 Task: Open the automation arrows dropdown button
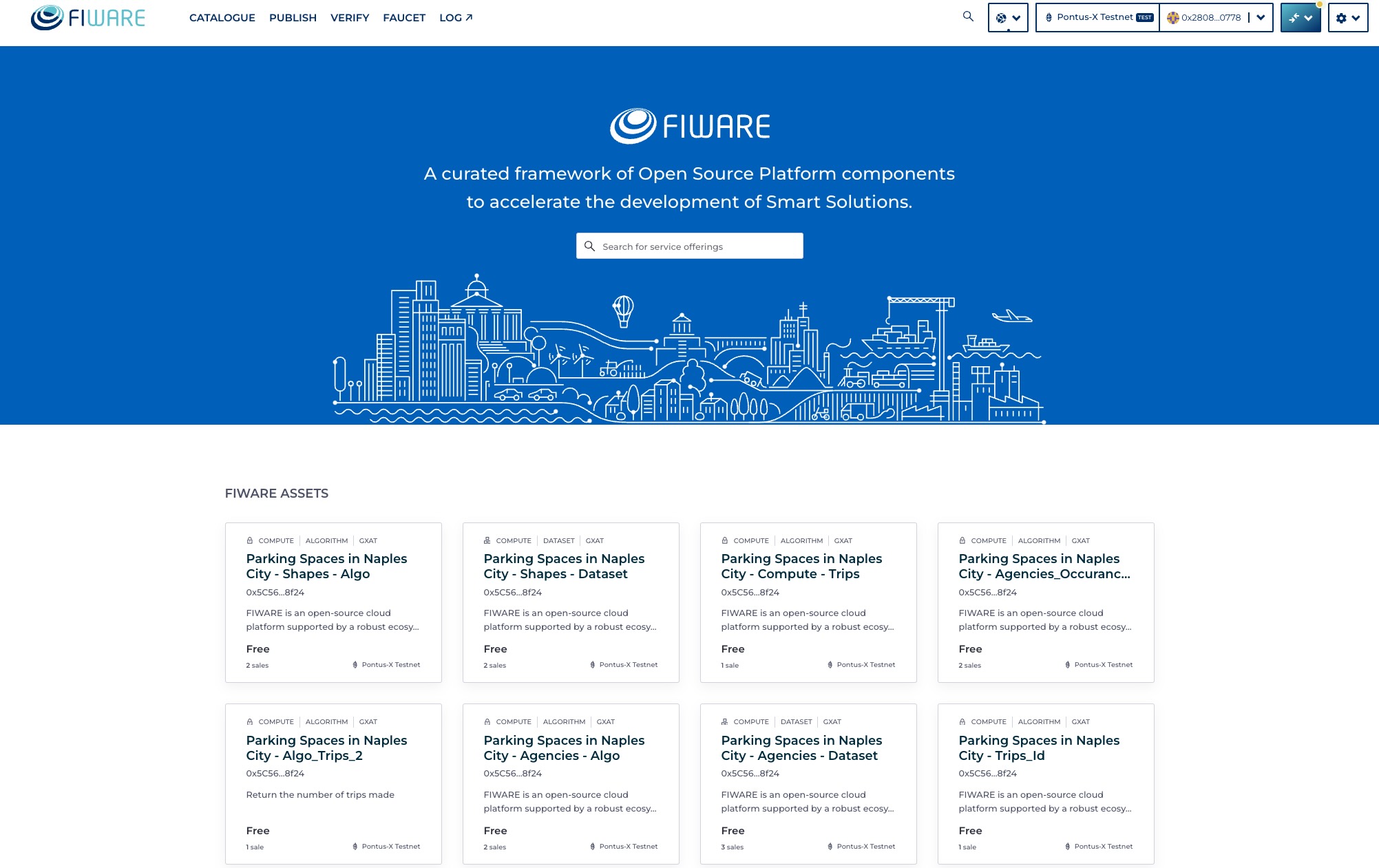tap(1301, 18)
